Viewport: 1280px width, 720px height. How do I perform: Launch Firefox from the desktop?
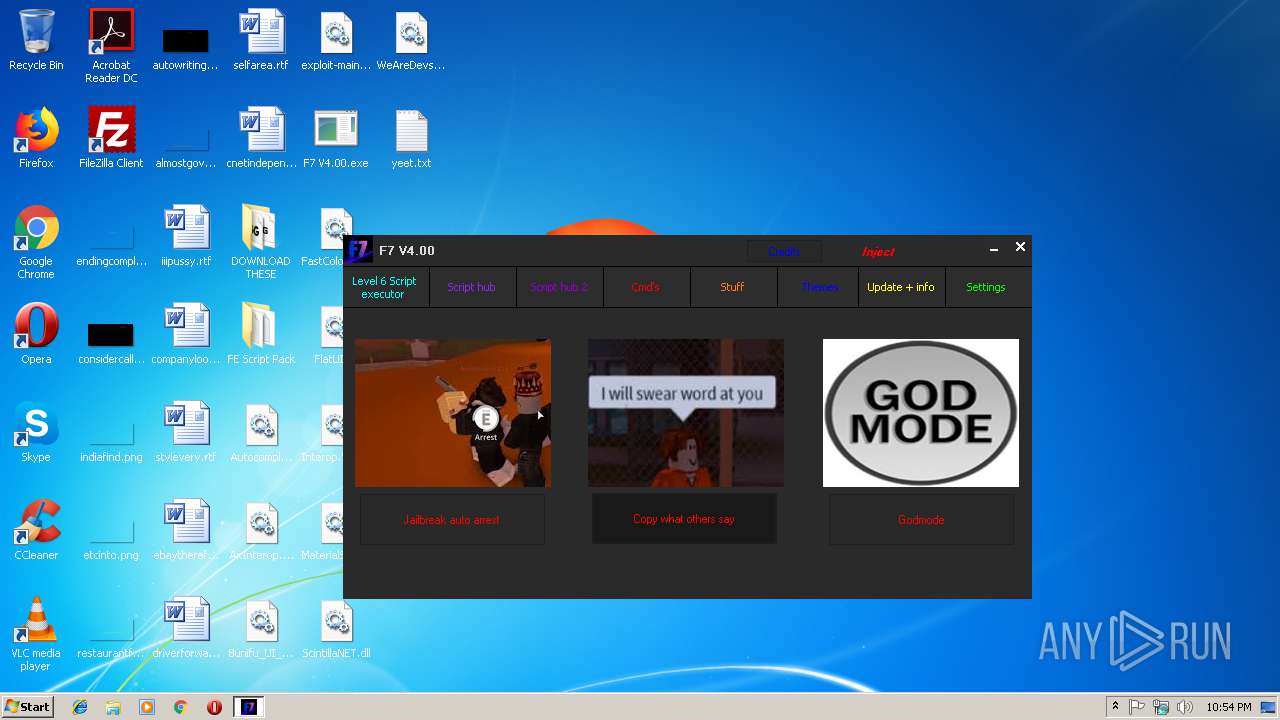pyautogui.click(x=36, y=138)
